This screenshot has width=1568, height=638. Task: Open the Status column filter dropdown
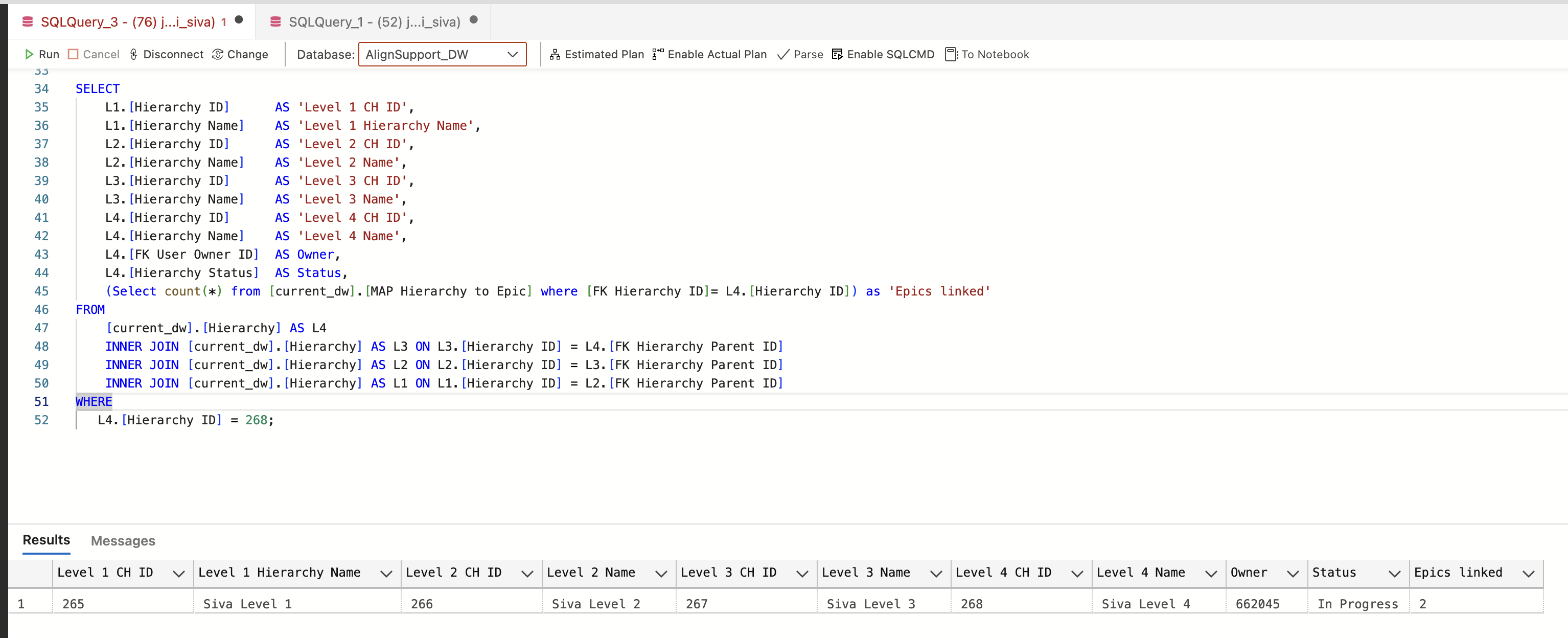[x=1395, y=573]
